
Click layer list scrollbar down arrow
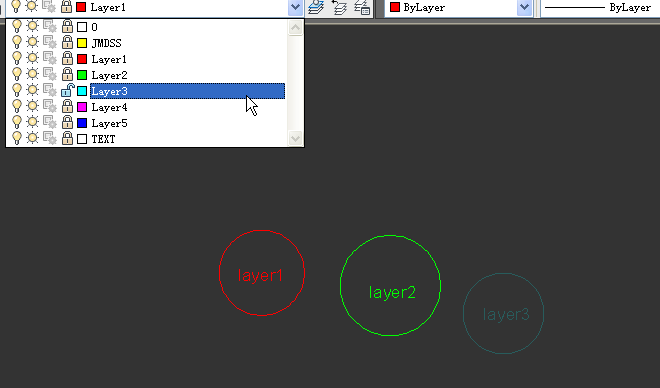(295, 138)
